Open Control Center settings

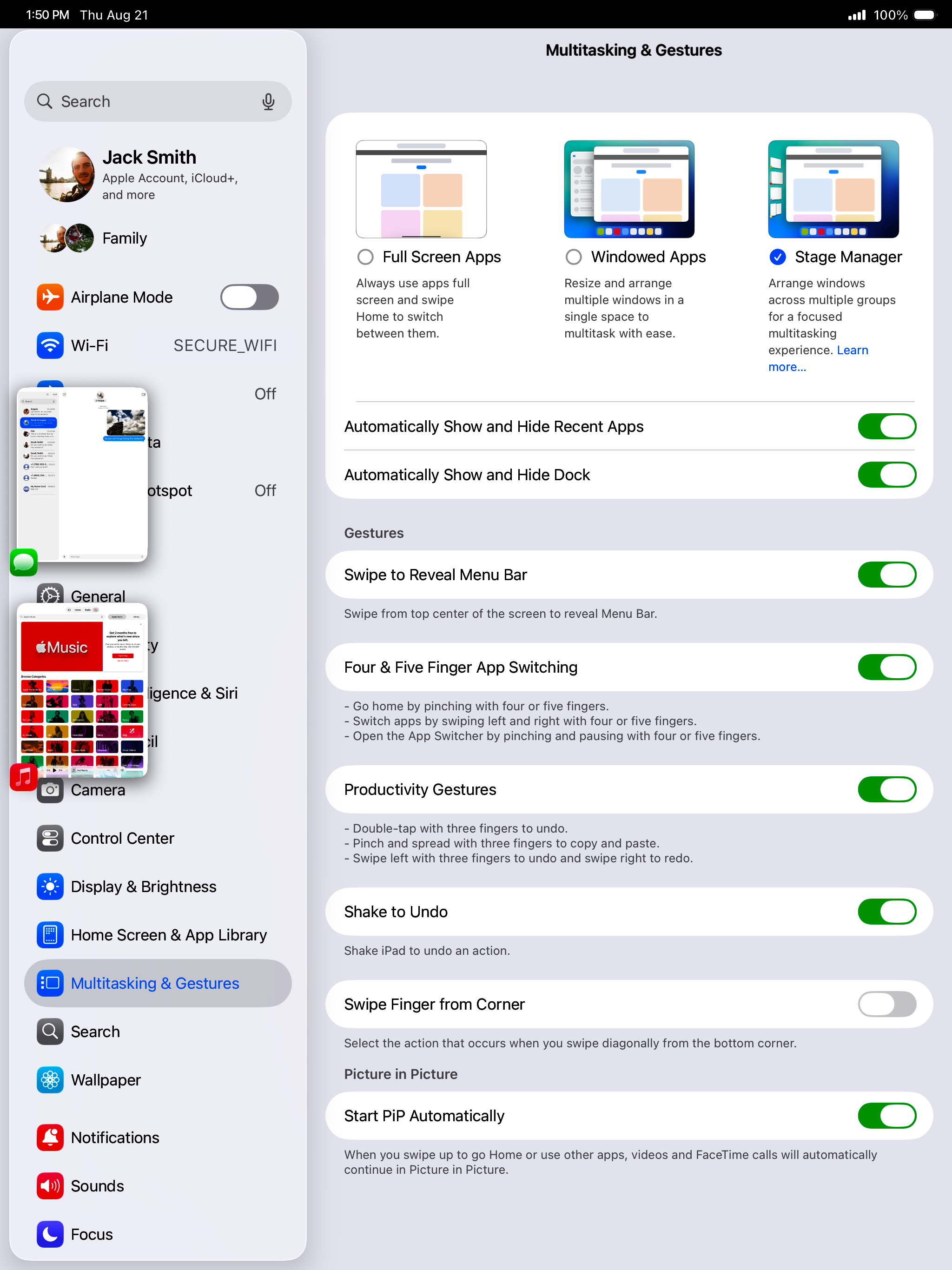coord(158,838)
